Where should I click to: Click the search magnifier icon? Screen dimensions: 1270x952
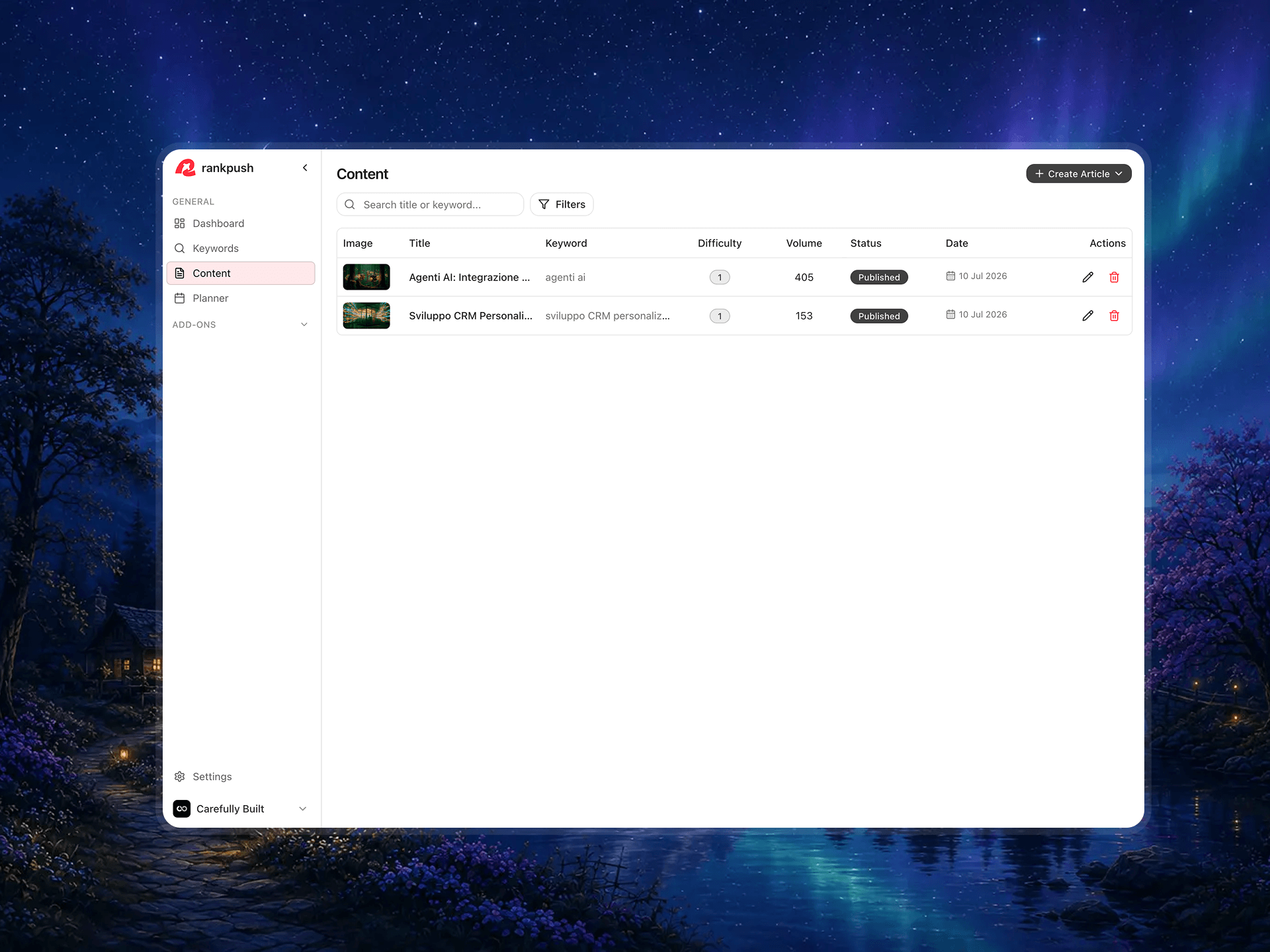350,205
